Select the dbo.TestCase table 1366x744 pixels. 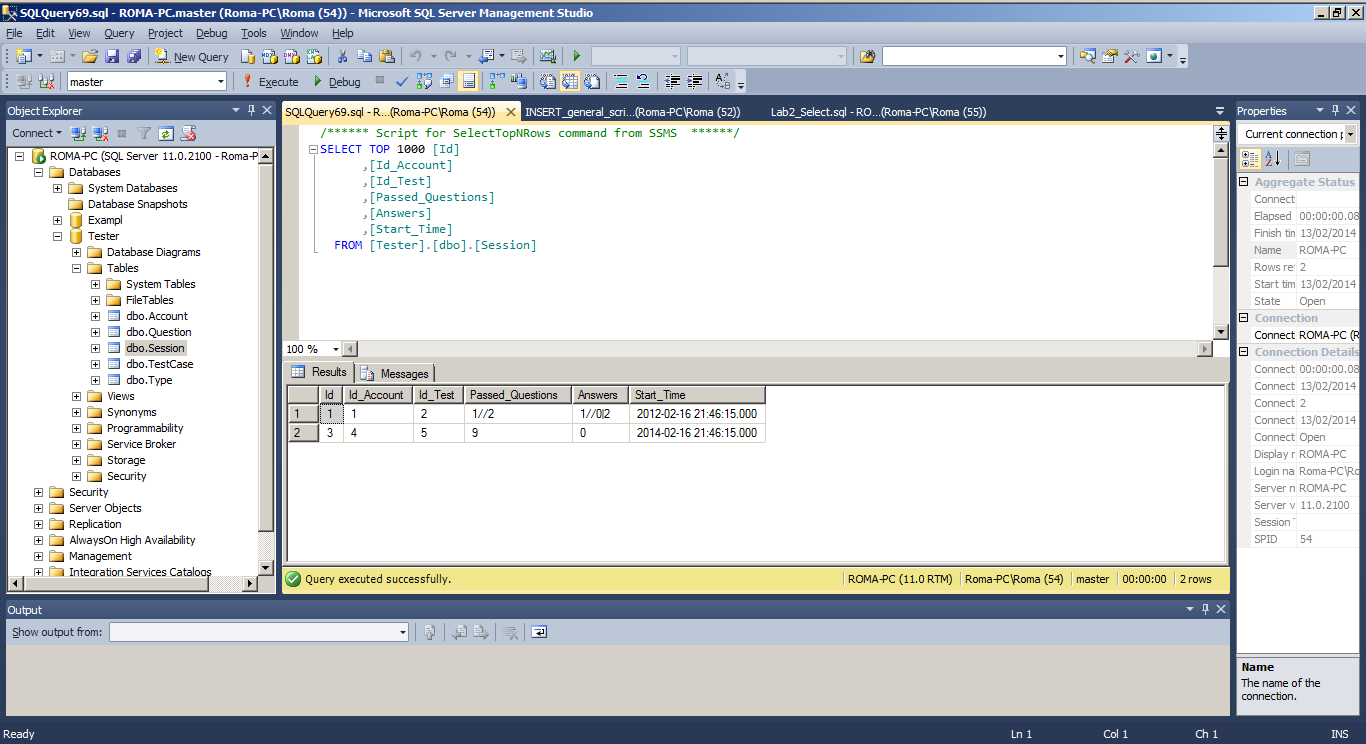click(x=160, y=364)
